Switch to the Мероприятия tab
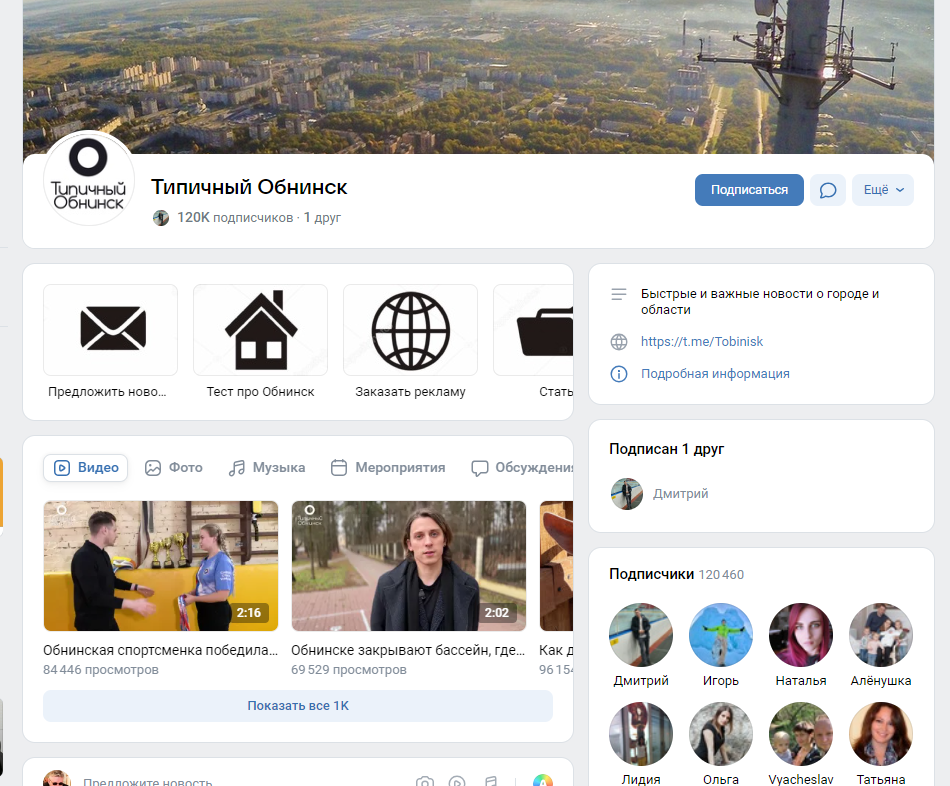950x786 pixels. tap(388, 468)
